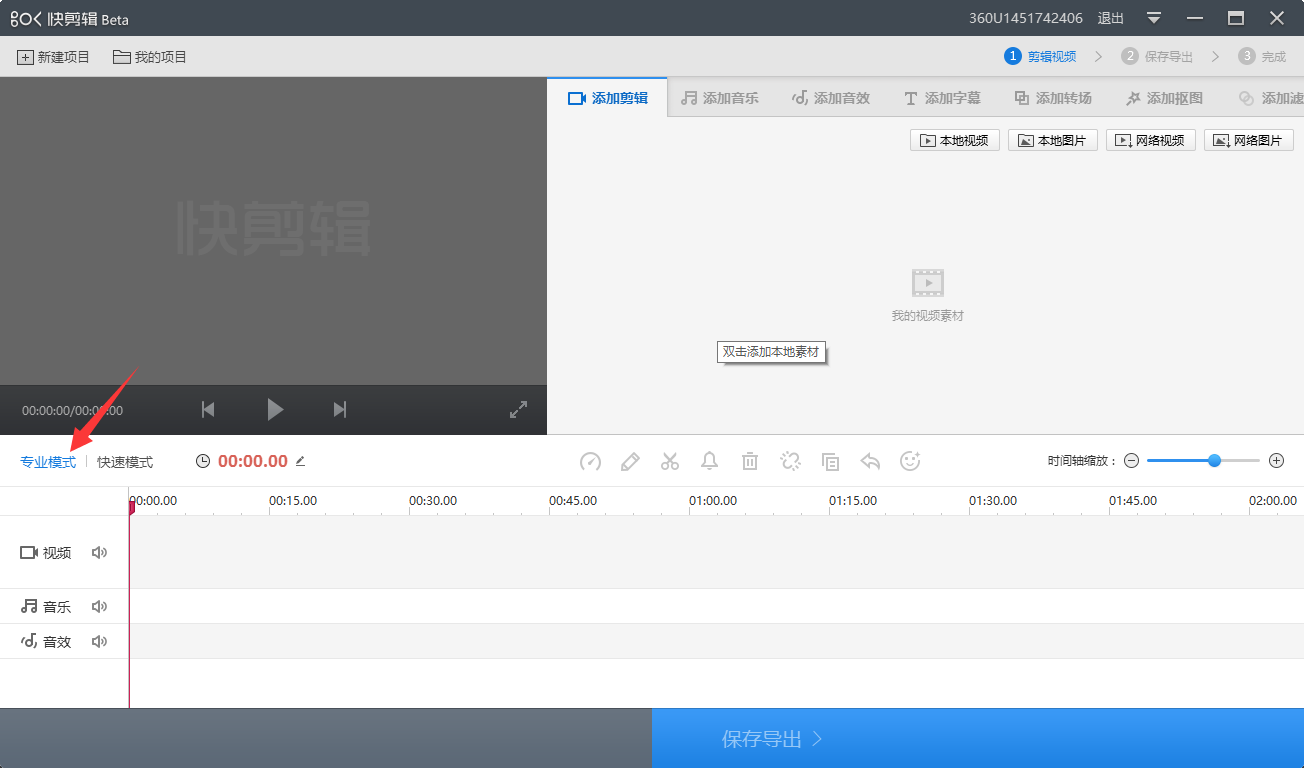
Task: Zoom out timeline with minus icon
Action: pos(1131,461)
